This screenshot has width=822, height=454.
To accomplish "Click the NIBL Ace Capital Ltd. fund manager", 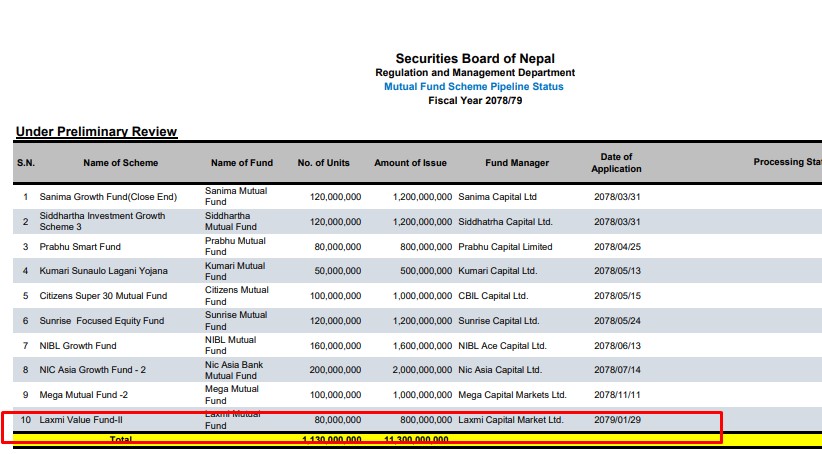I will (502, 346).
